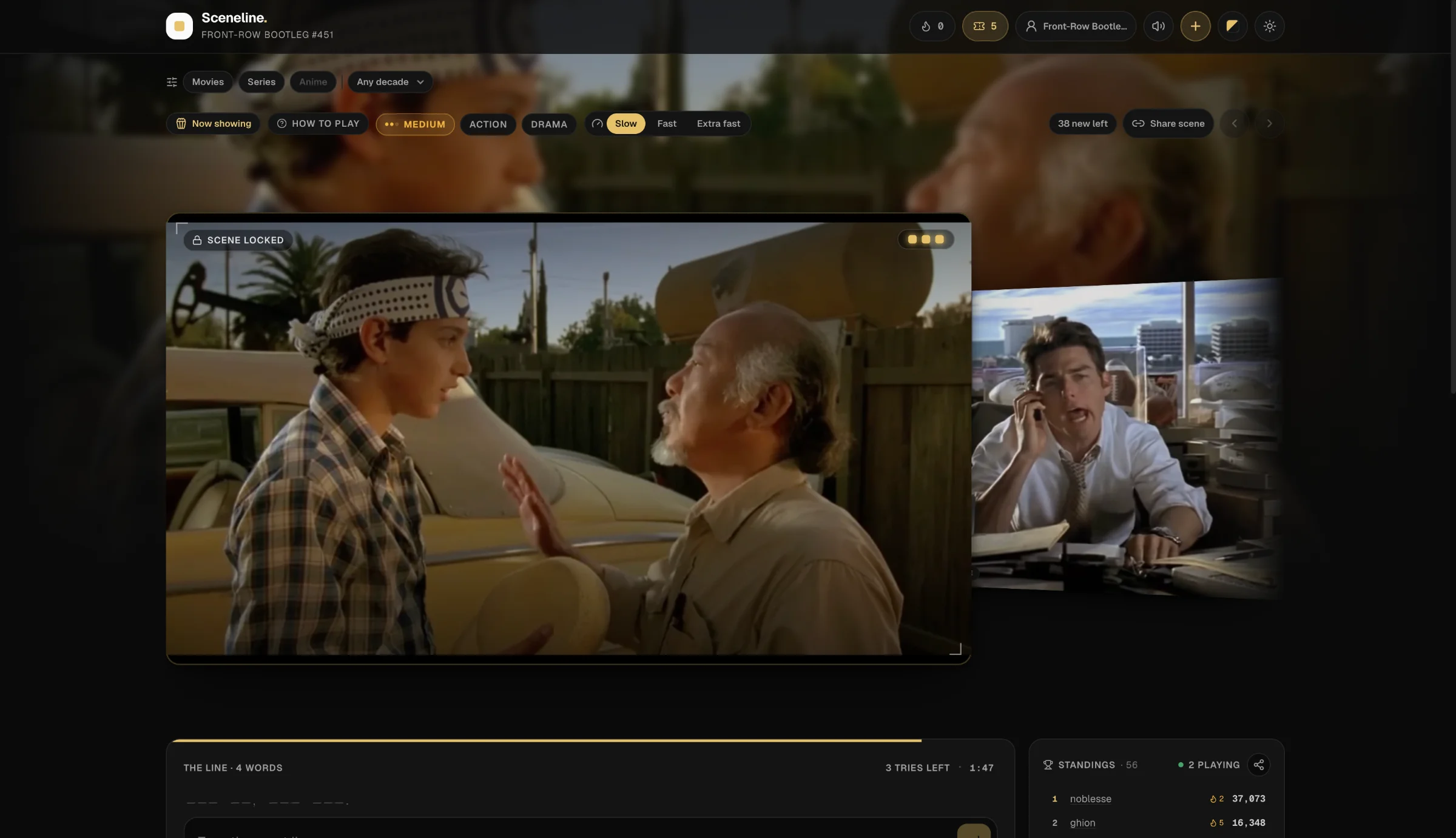Click the yellow flag icon in header
The image size is (1456, 838).
coord(1232,26)
